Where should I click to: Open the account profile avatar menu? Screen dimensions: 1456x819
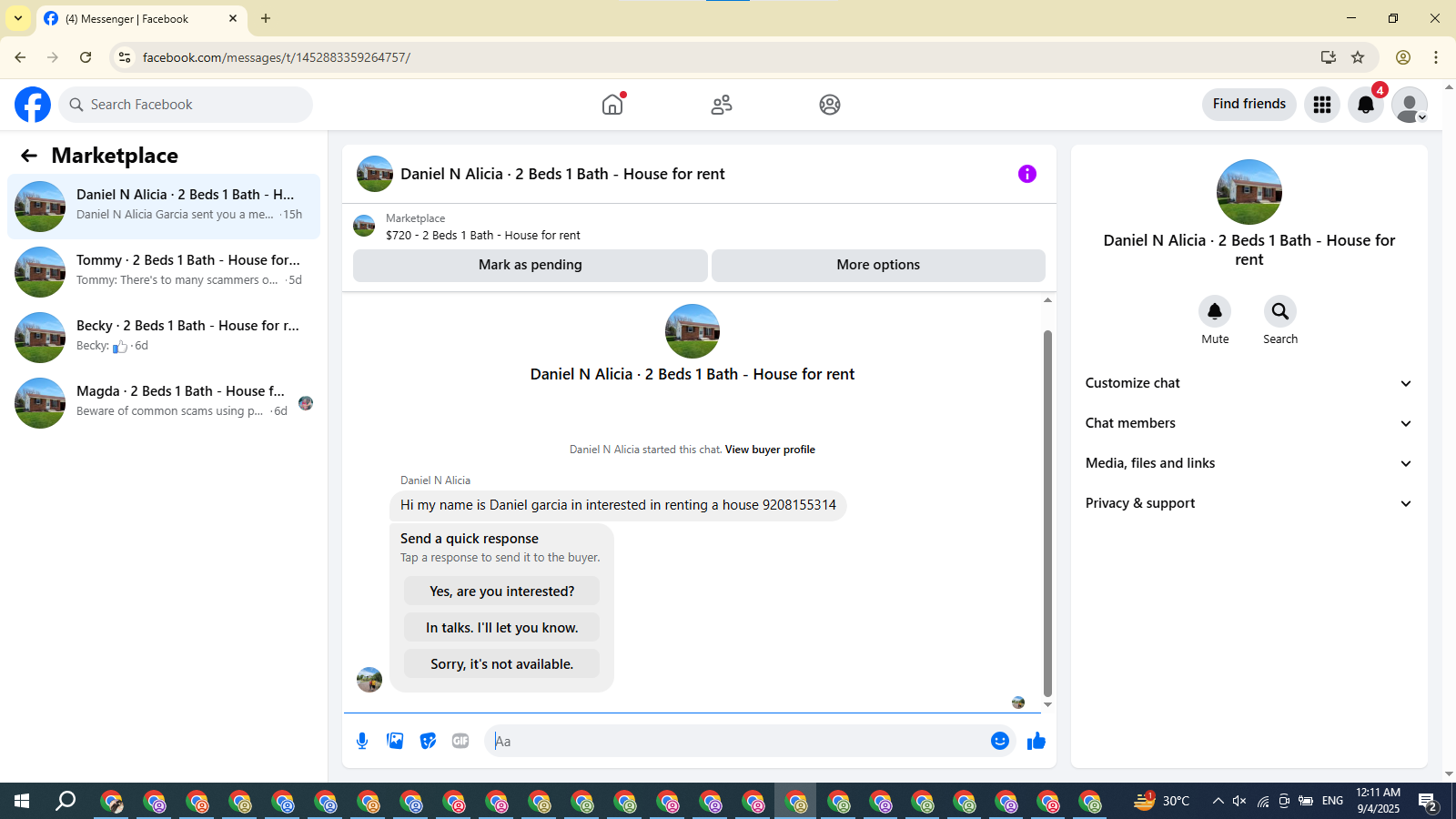pos(1410,105)
